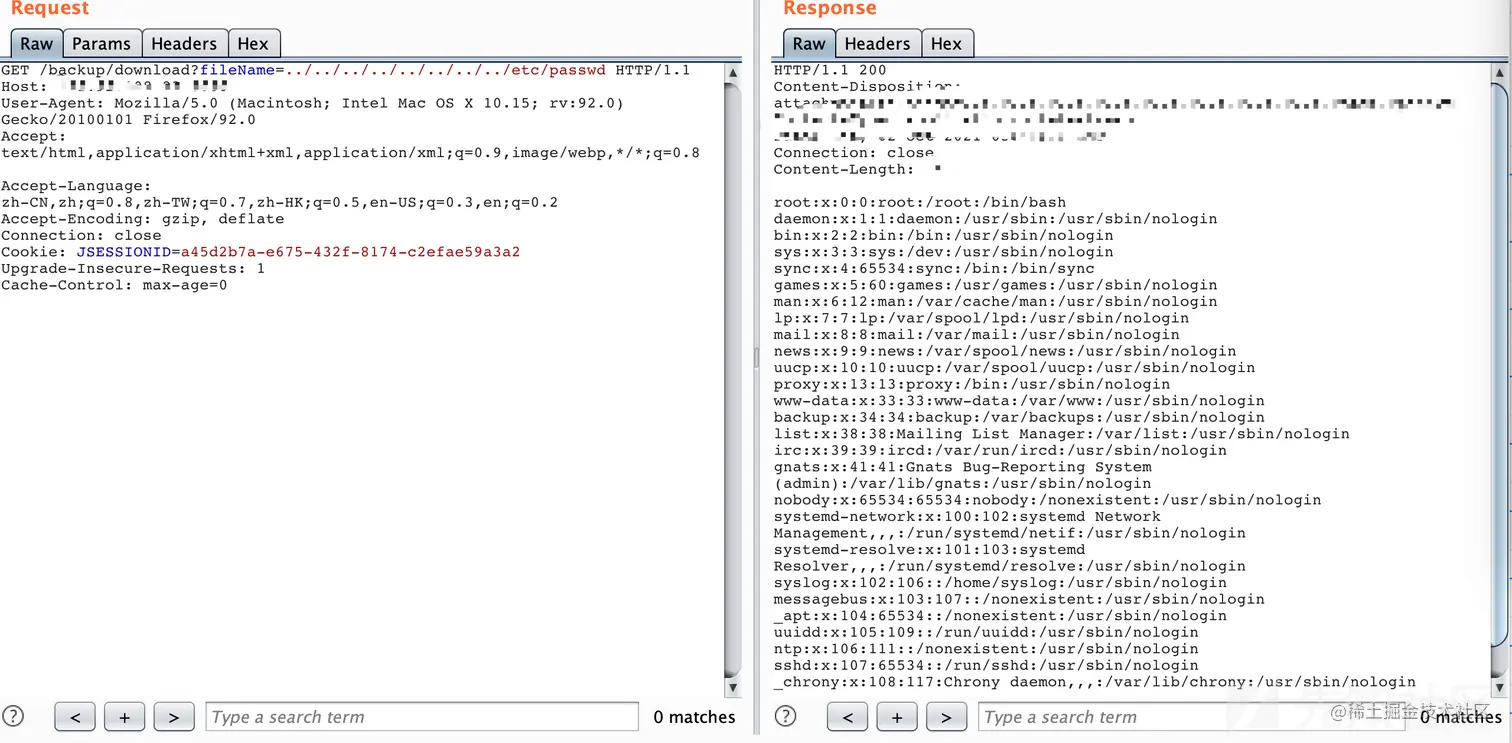1512x743 pixels.
Task: Click the _chrony passwd entry
Action: [x=1095, y=682]
